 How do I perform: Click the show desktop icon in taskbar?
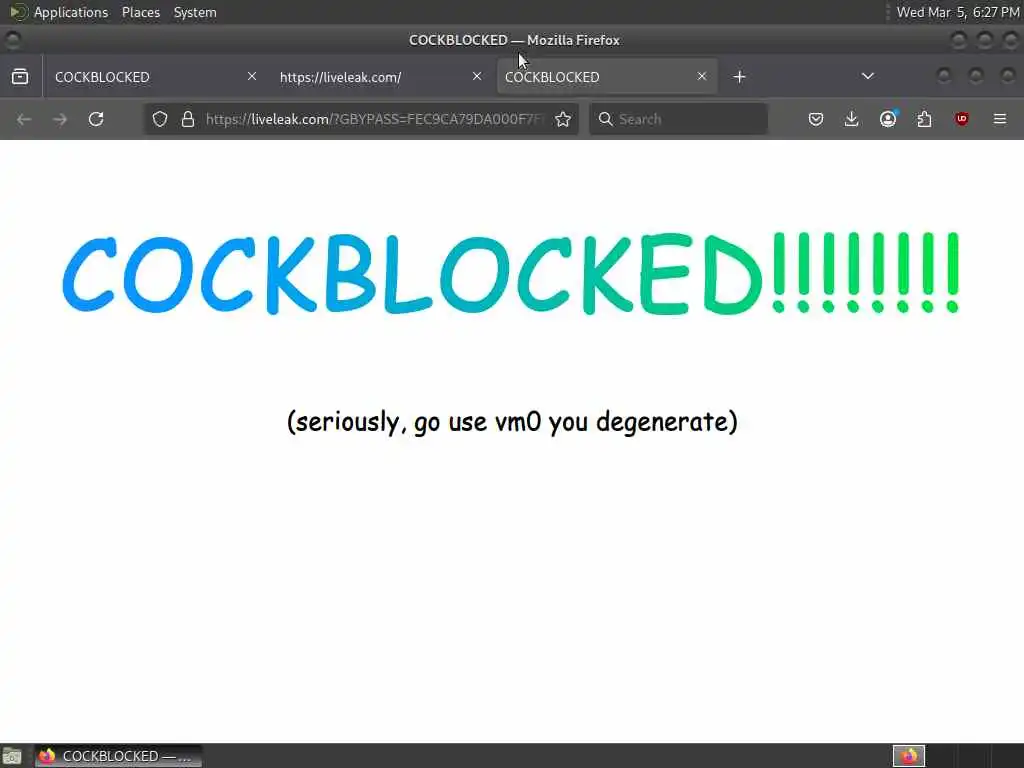click(12, 756)
